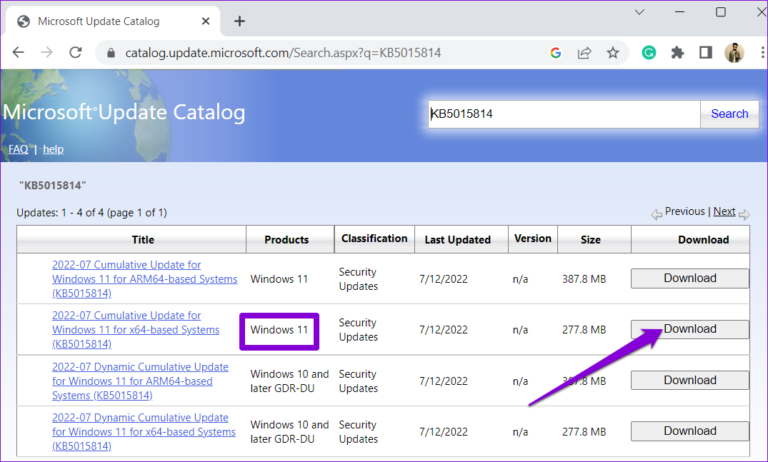This screenshot has height=462, width=768.
Task: Open the Chrome three-dot menu
Action: pyautogui.click(x=755, y=53)
